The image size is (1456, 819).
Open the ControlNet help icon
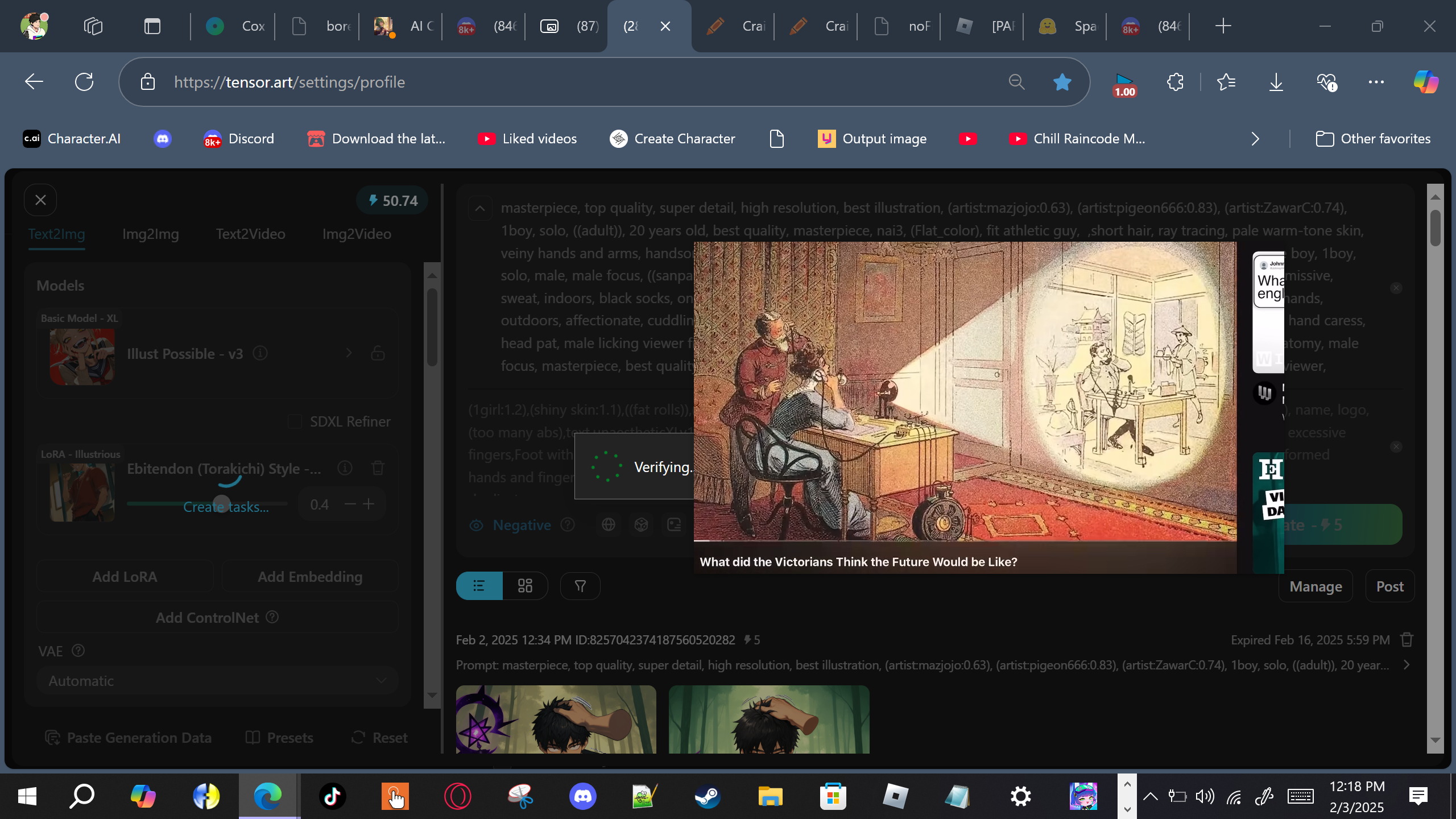coord(272,617)
